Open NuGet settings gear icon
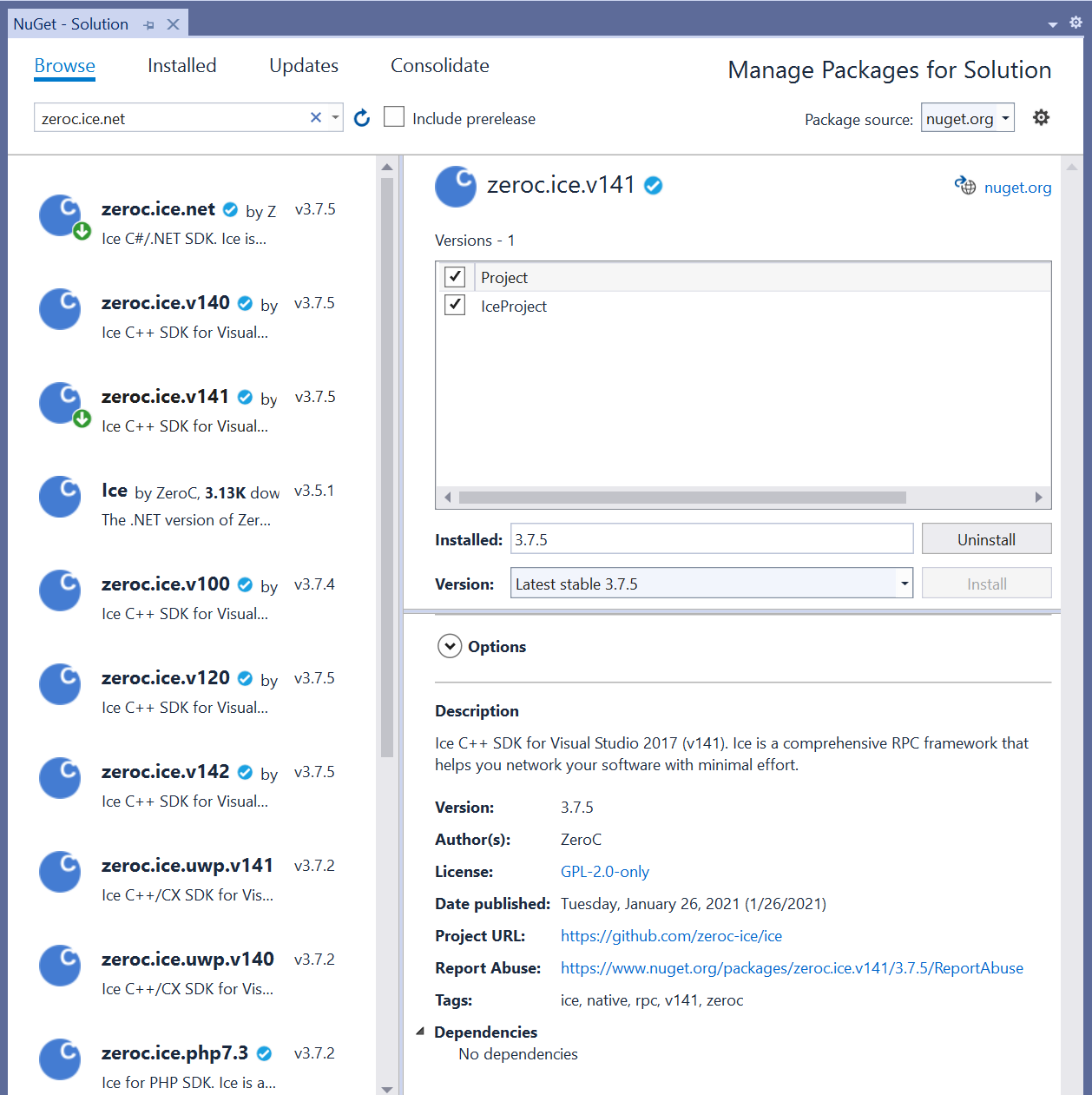1092x1095 pixels. tap(1041, 117)
